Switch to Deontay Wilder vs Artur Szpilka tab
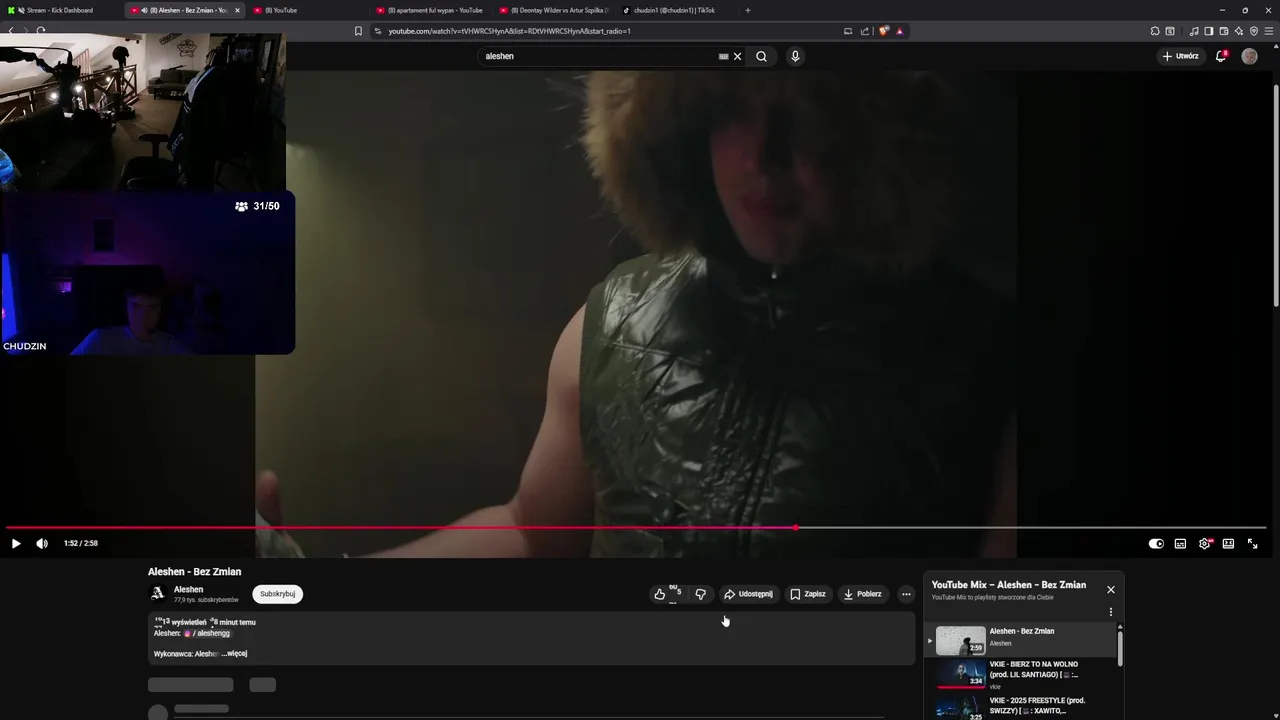1280x720 pixels. click(555, 10)
